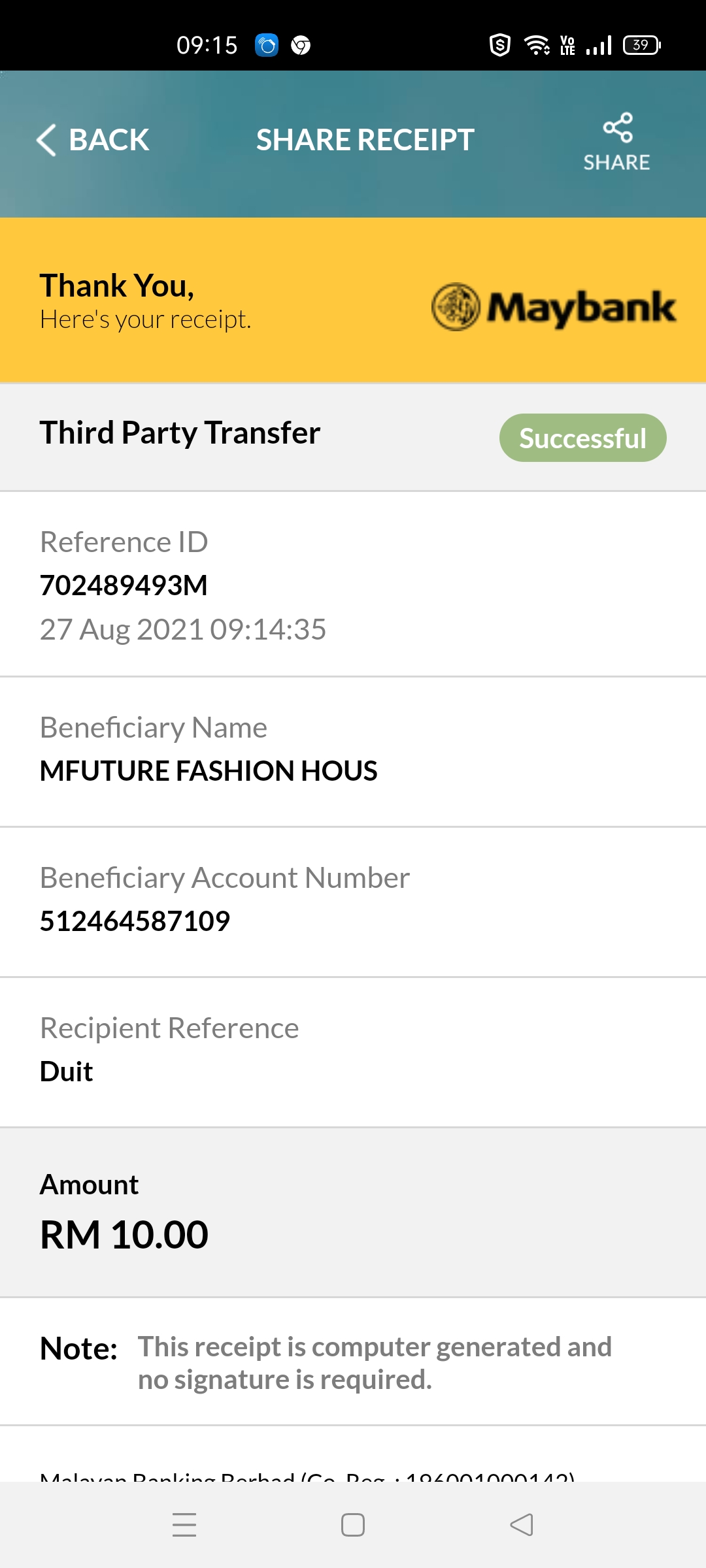Tap the SHARE RECEIPT header title
This screenshot has height=1568, width=706.
(x=365, y=140)
